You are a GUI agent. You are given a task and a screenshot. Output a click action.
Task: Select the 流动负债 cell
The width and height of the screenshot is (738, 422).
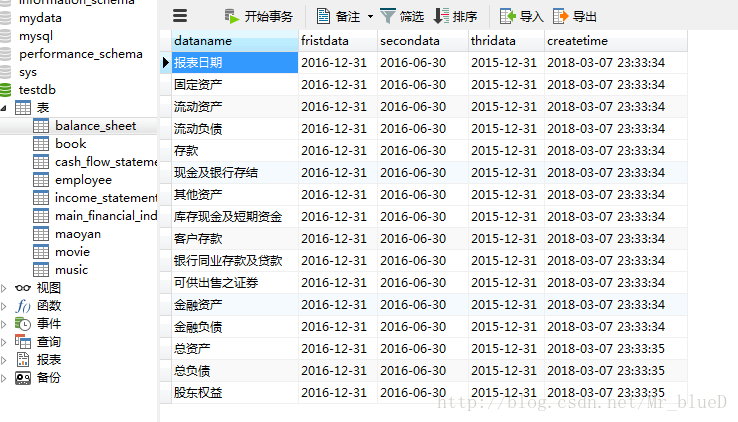235,128
